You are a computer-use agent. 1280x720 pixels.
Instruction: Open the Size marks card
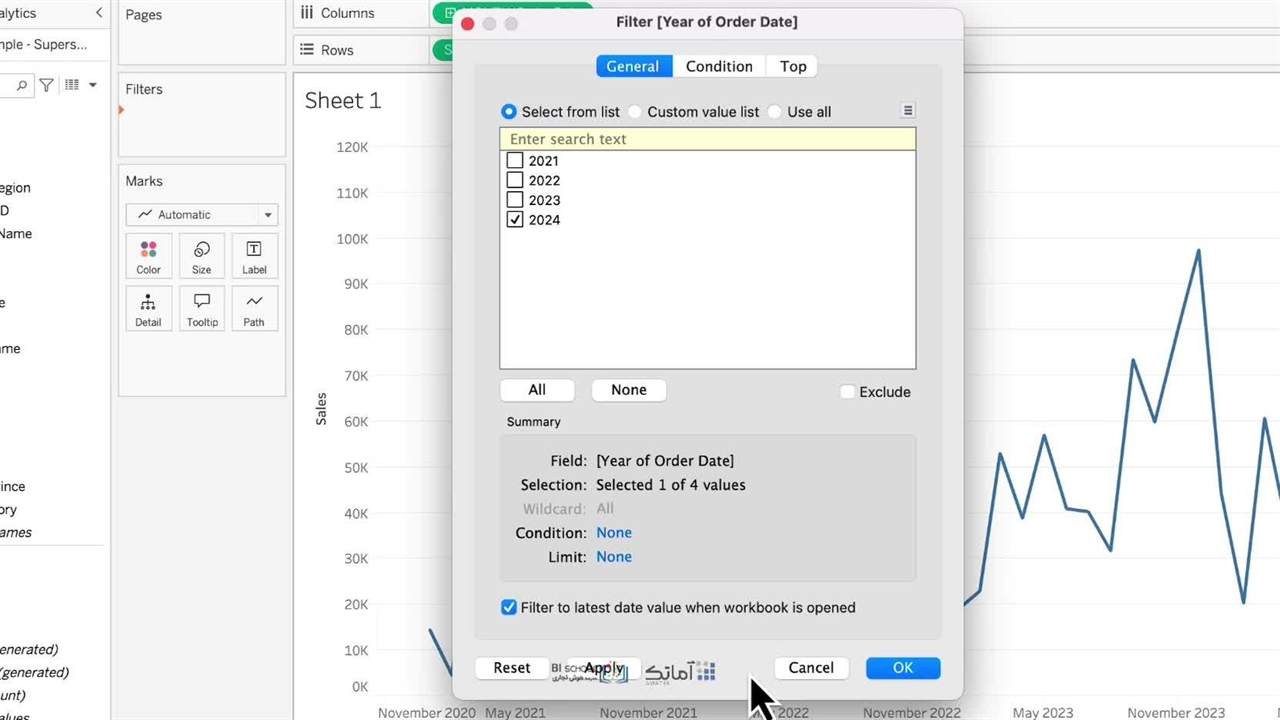(x=202, y=256)
